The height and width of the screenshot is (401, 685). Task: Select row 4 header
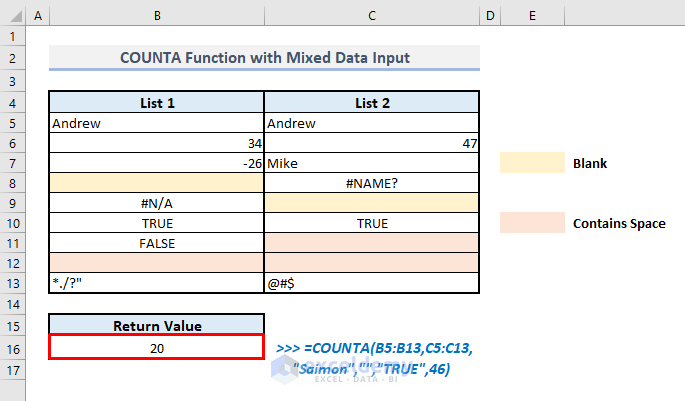pos(12,102)
